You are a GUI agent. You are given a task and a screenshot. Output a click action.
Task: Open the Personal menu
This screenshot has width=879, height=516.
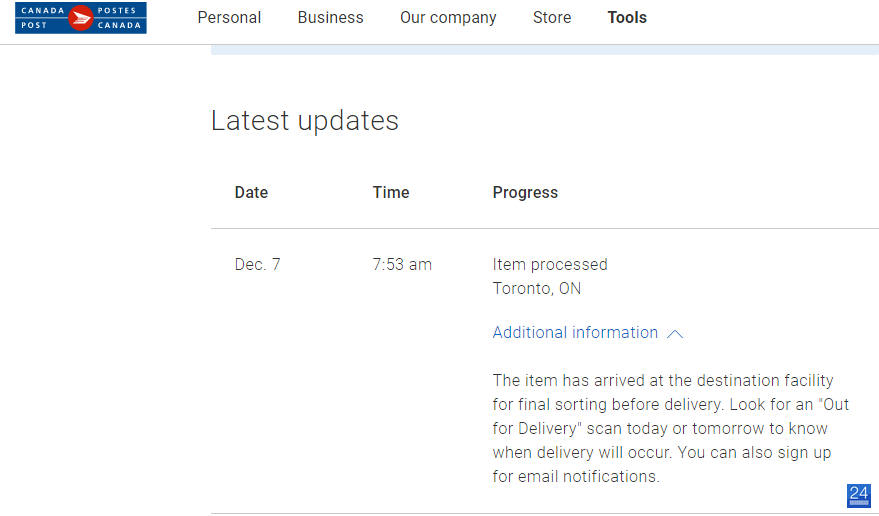point(229,18)
